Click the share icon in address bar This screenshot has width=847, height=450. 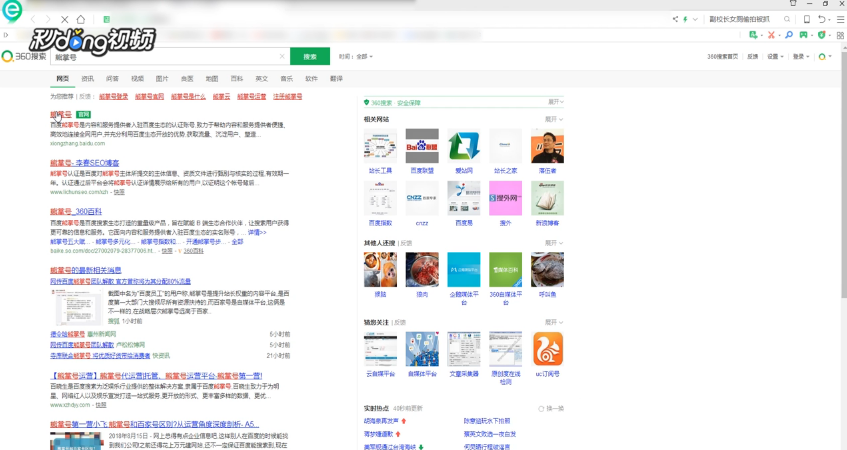click(x=675, y=19)
